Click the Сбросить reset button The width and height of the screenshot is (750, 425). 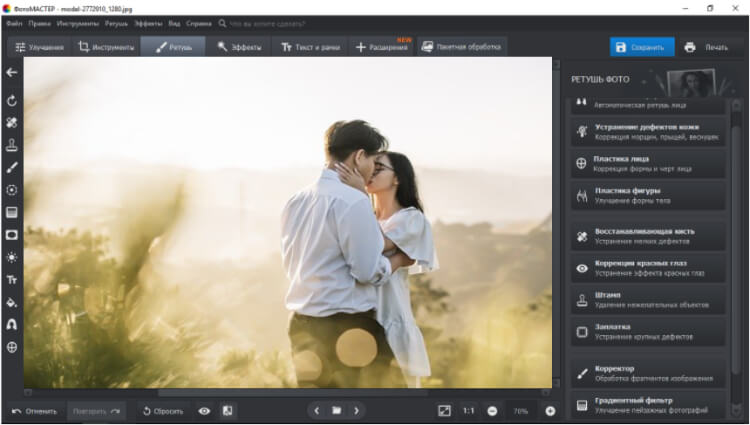click(160, 411)
